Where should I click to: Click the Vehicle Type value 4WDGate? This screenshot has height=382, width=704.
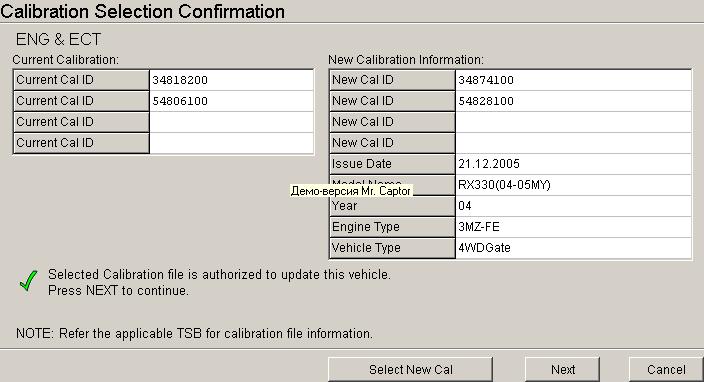click(x=573, y=248)
